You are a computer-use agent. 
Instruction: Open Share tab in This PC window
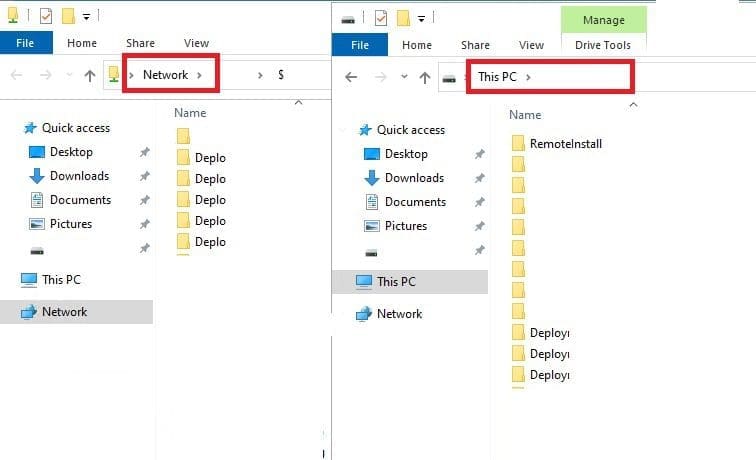(x=475, y=45)
